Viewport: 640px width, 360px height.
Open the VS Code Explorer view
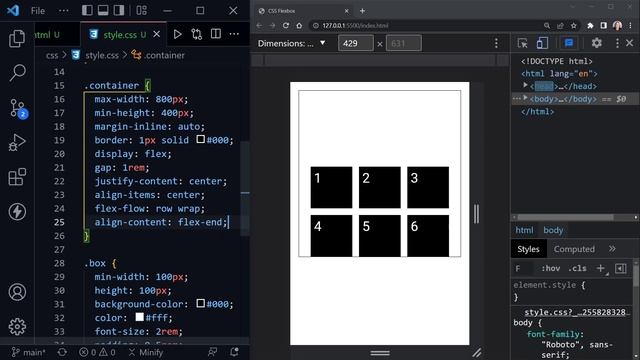point(17,38)
